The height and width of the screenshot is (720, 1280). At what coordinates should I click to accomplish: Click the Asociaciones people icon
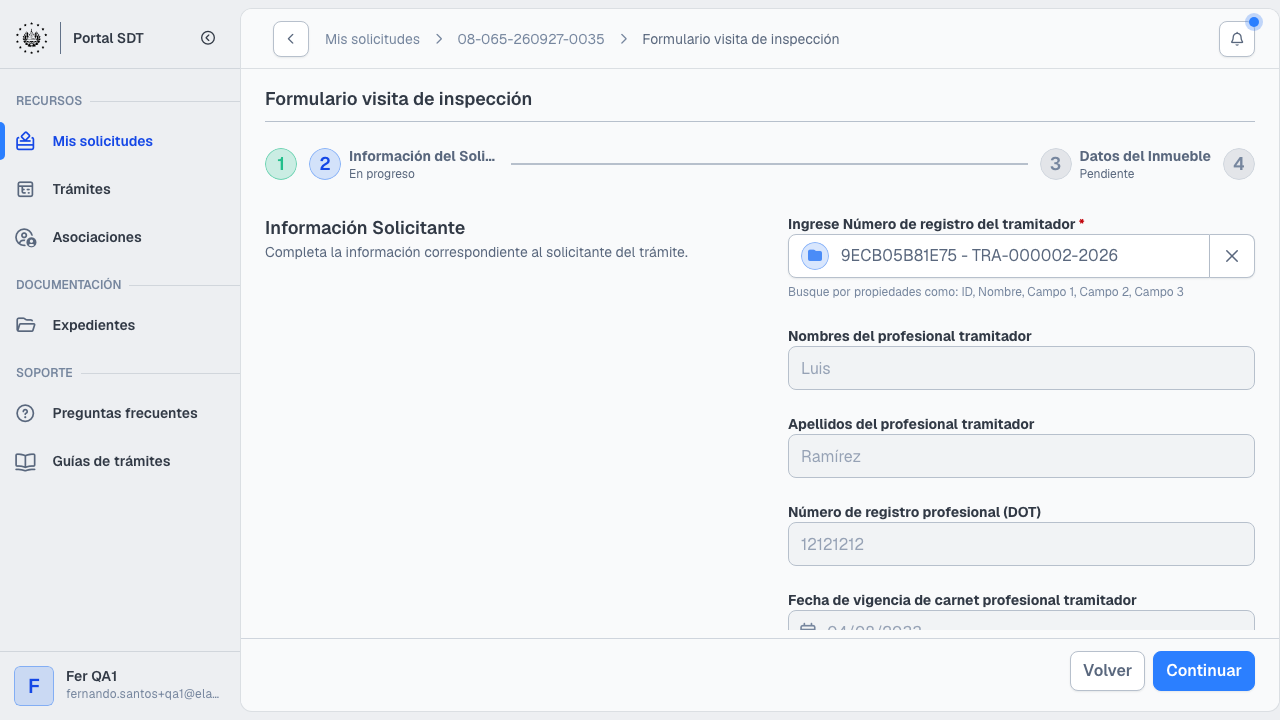[x=26, y=237]
